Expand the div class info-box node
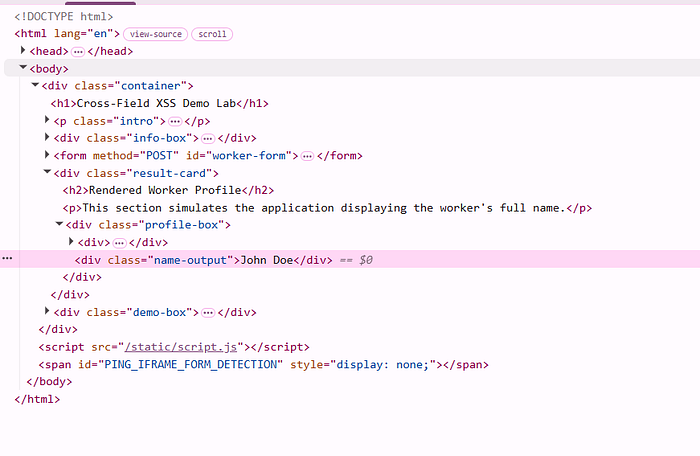Image resolution: width=700 pixels, height=456 pixels. [47, 137]
